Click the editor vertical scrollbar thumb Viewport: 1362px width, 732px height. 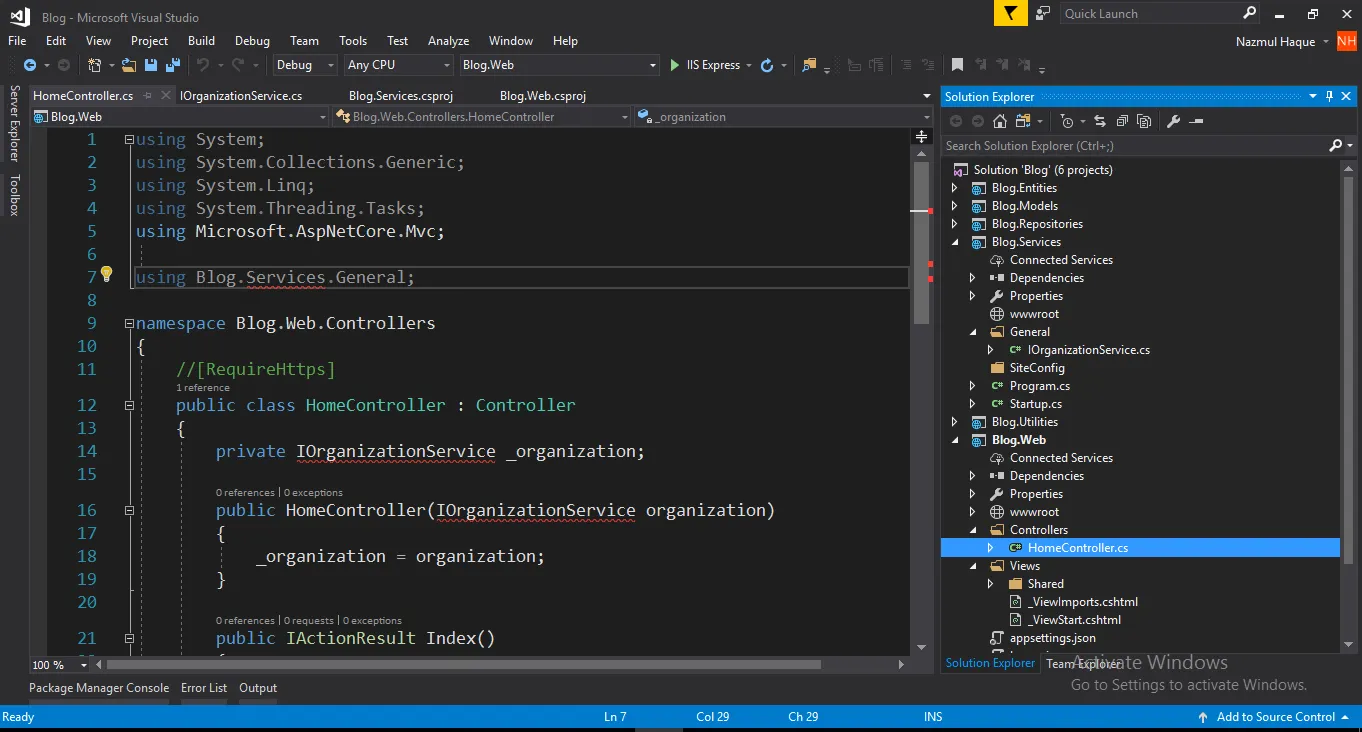(x=921, y=240)
